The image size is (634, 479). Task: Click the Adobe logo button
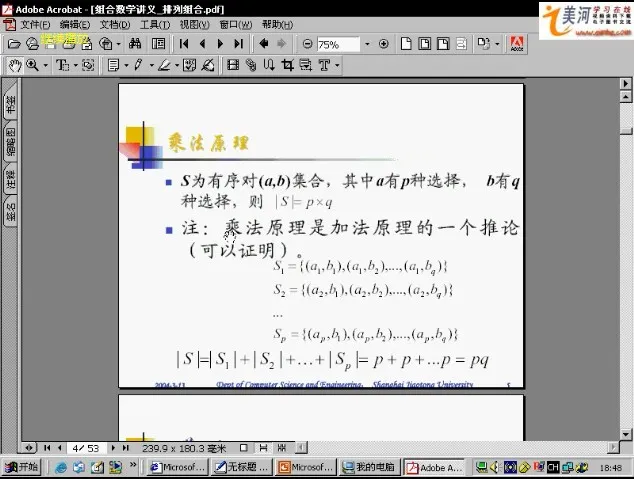point(517,44)
